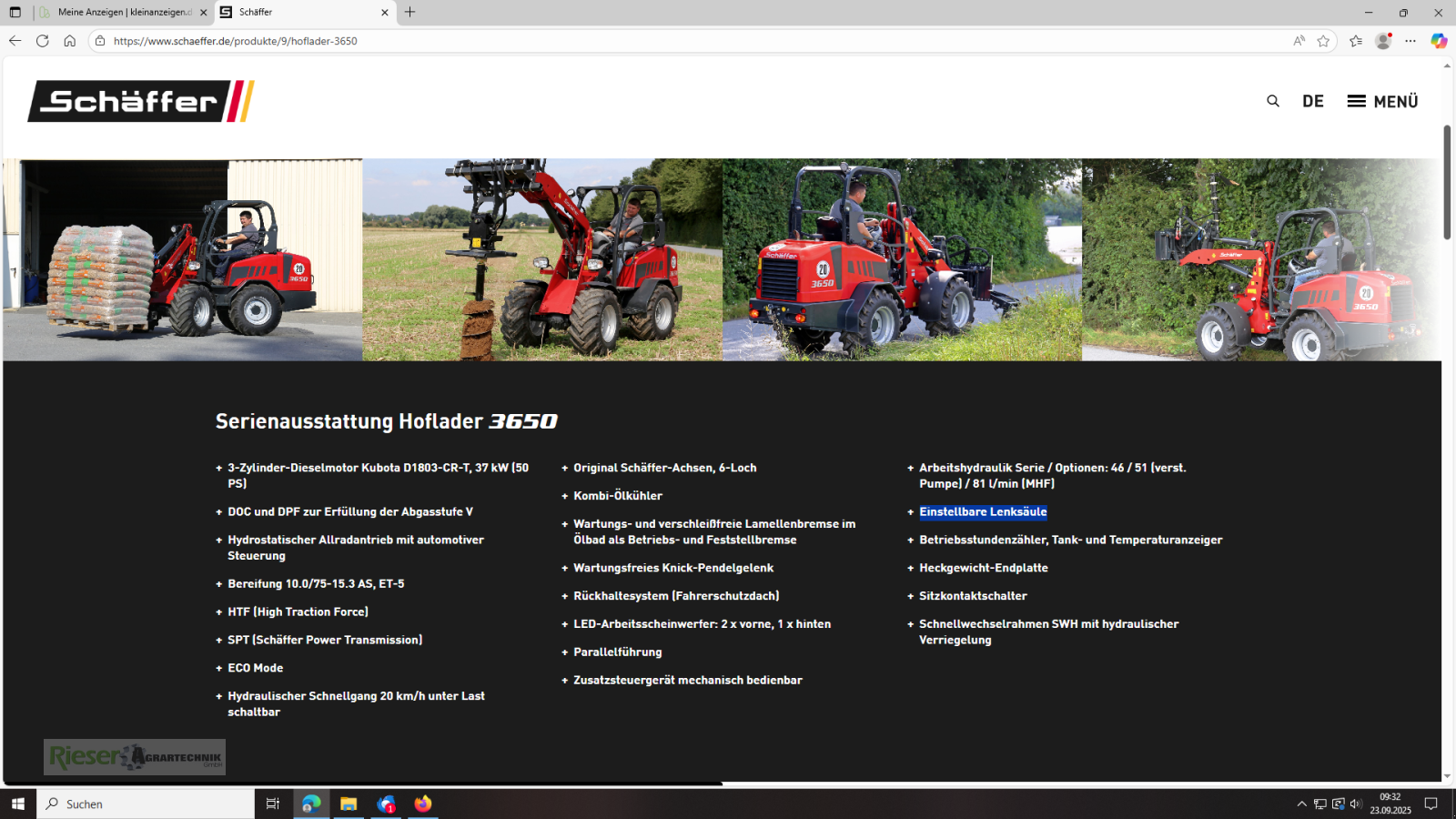Switch language via DE selector
The height and width of the screenshot is (819, 1456).
click(x=1312, y=101)
